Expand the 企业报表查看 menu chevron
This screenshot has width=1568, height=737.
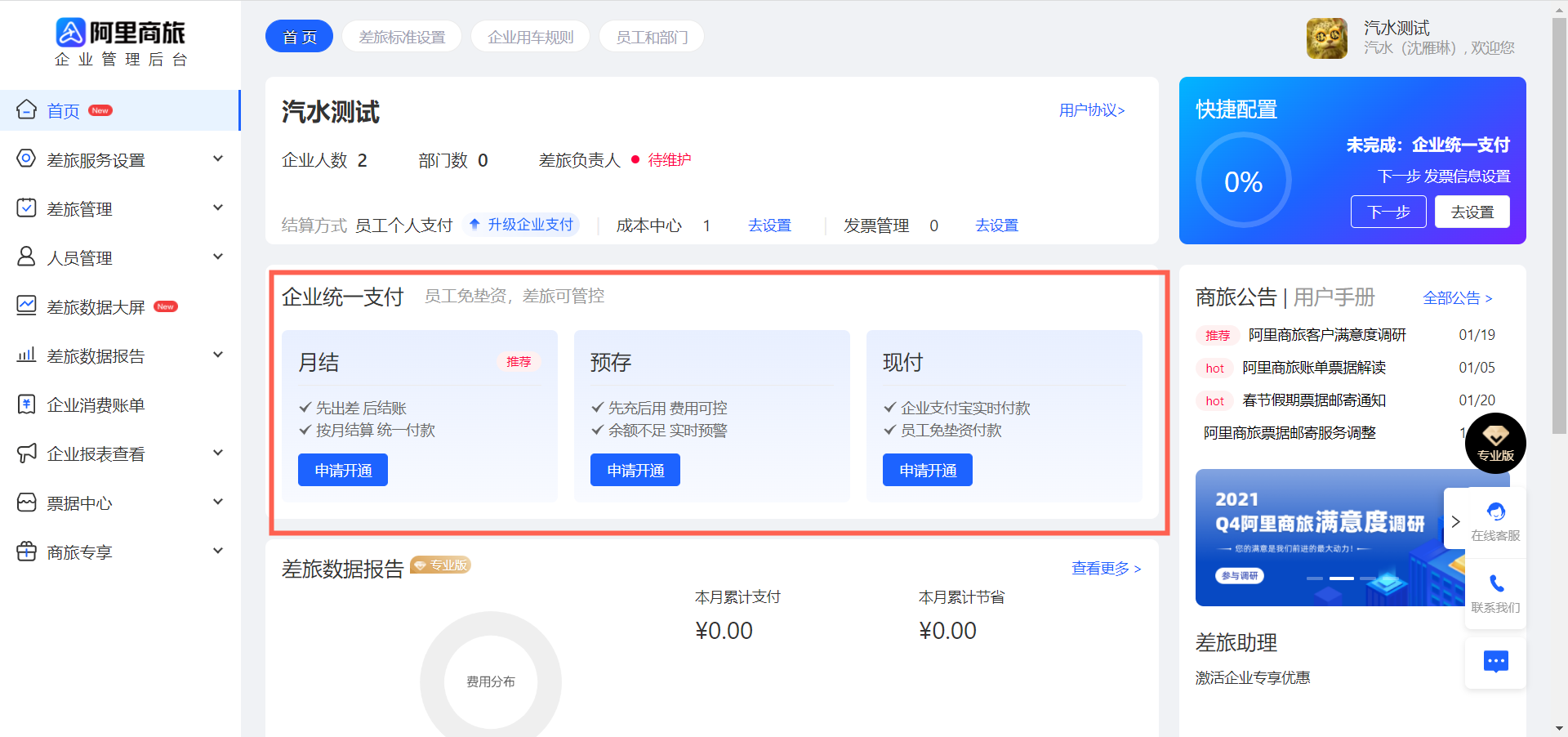[218, 453]
